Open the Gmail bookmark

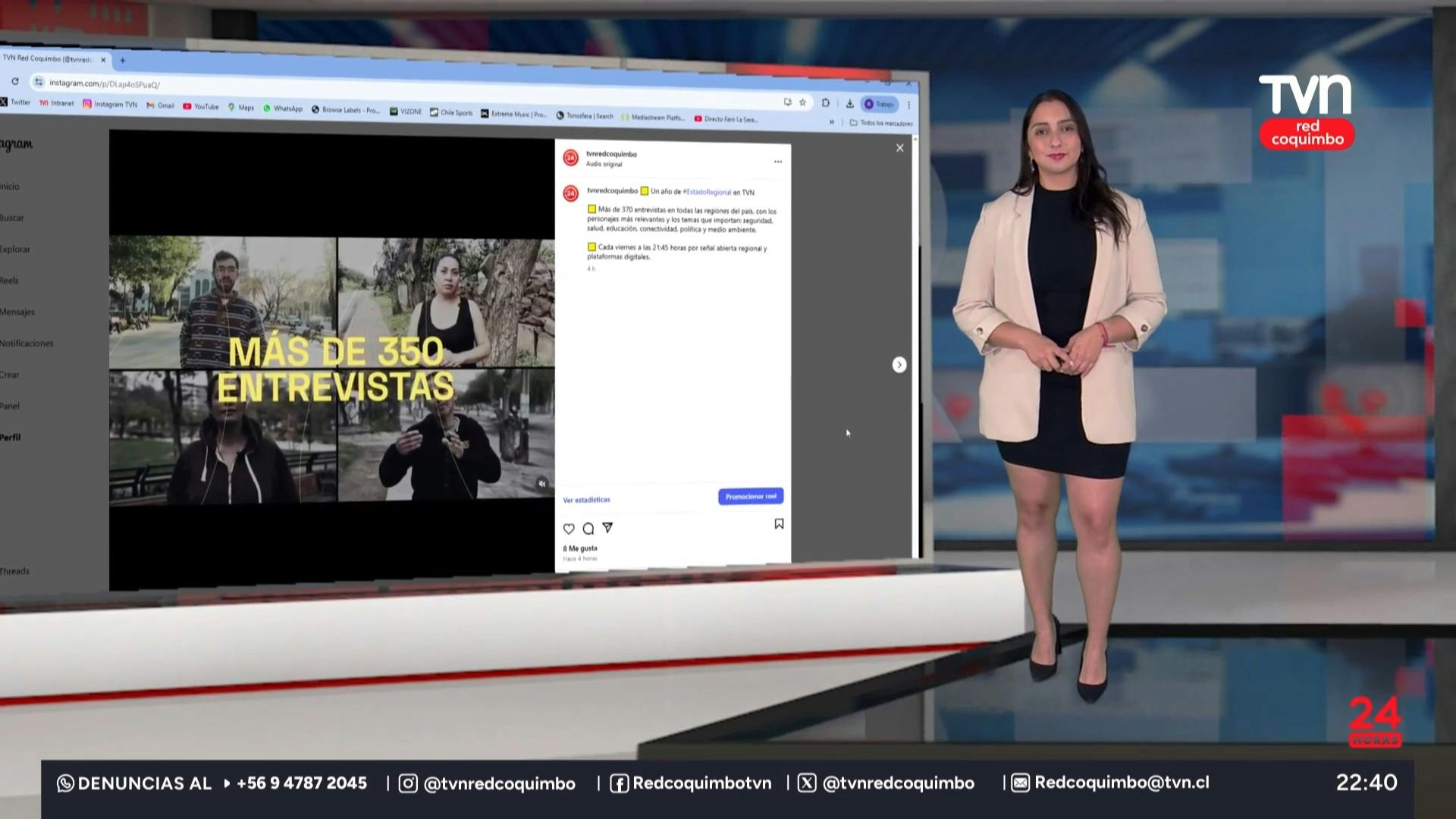click(x=161, y=105)
